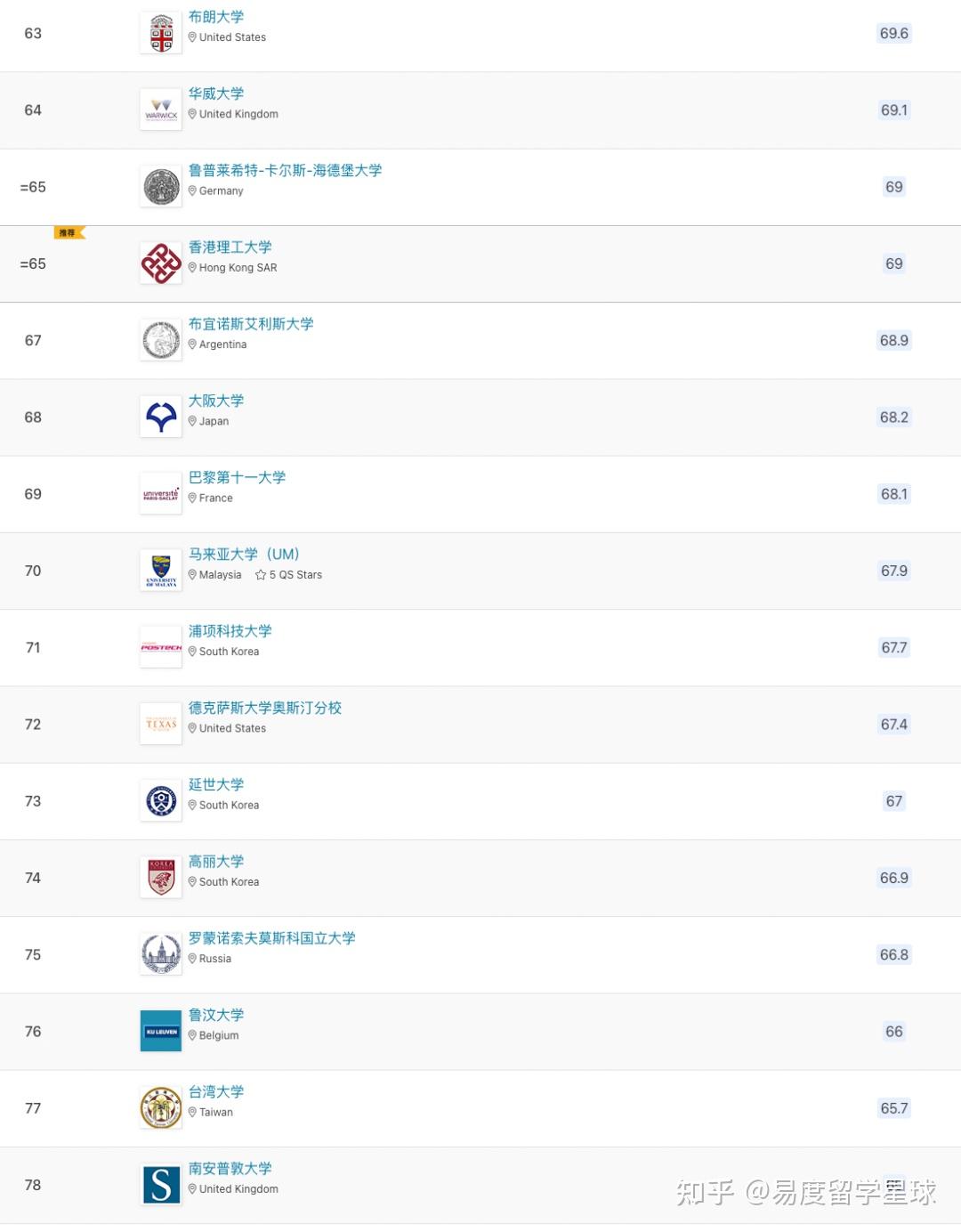Open the 鲁普莱希特-卡尔斯-海德堡大学 link
The width and height of the screenshot is (961, 1232).
point(285,170)
